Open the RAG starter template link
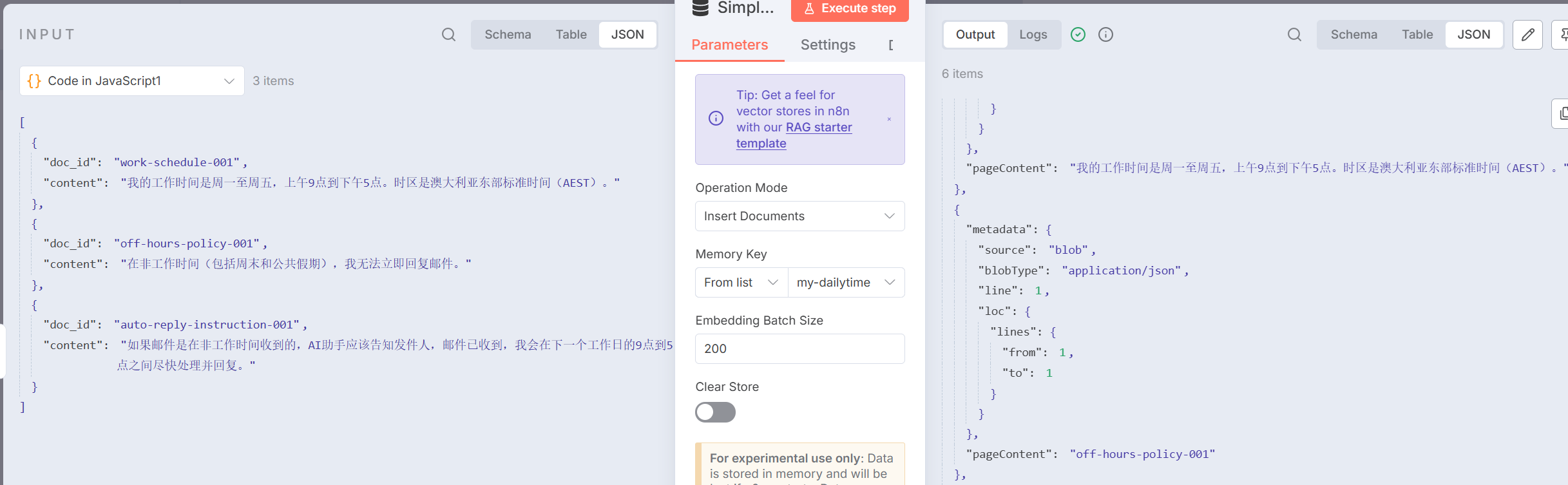1568x485 pixels. (818, 128)
